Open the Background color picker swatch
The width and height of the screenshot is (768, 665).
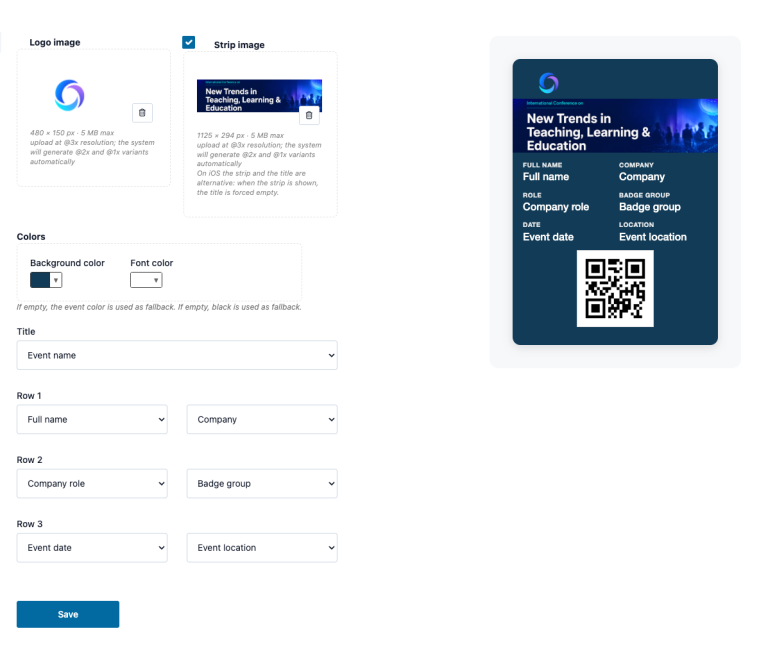click(x=46, y=280)
